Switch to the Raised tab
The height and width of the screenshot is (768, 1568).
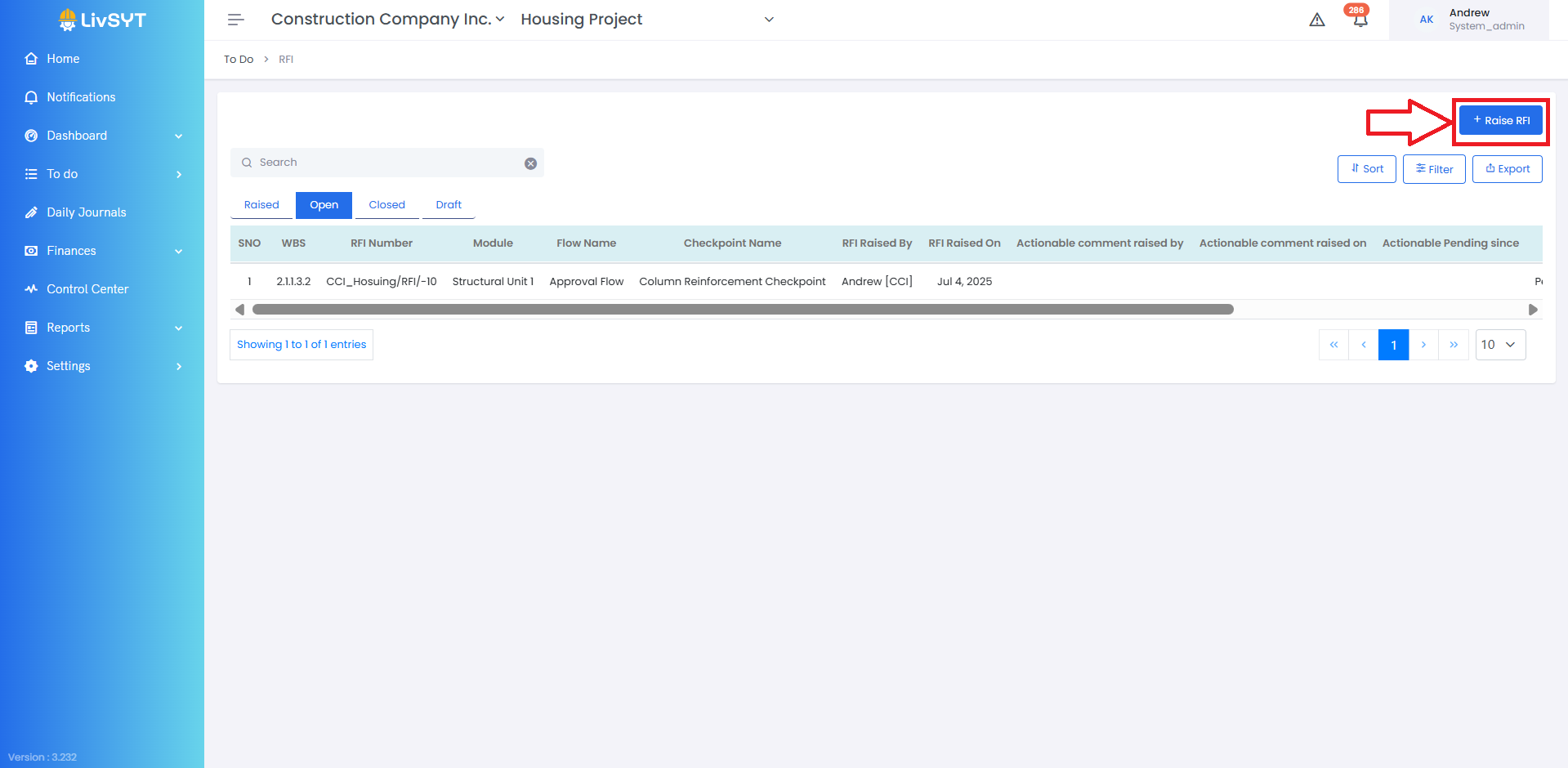pyautogui.click(x=261, y=205)
